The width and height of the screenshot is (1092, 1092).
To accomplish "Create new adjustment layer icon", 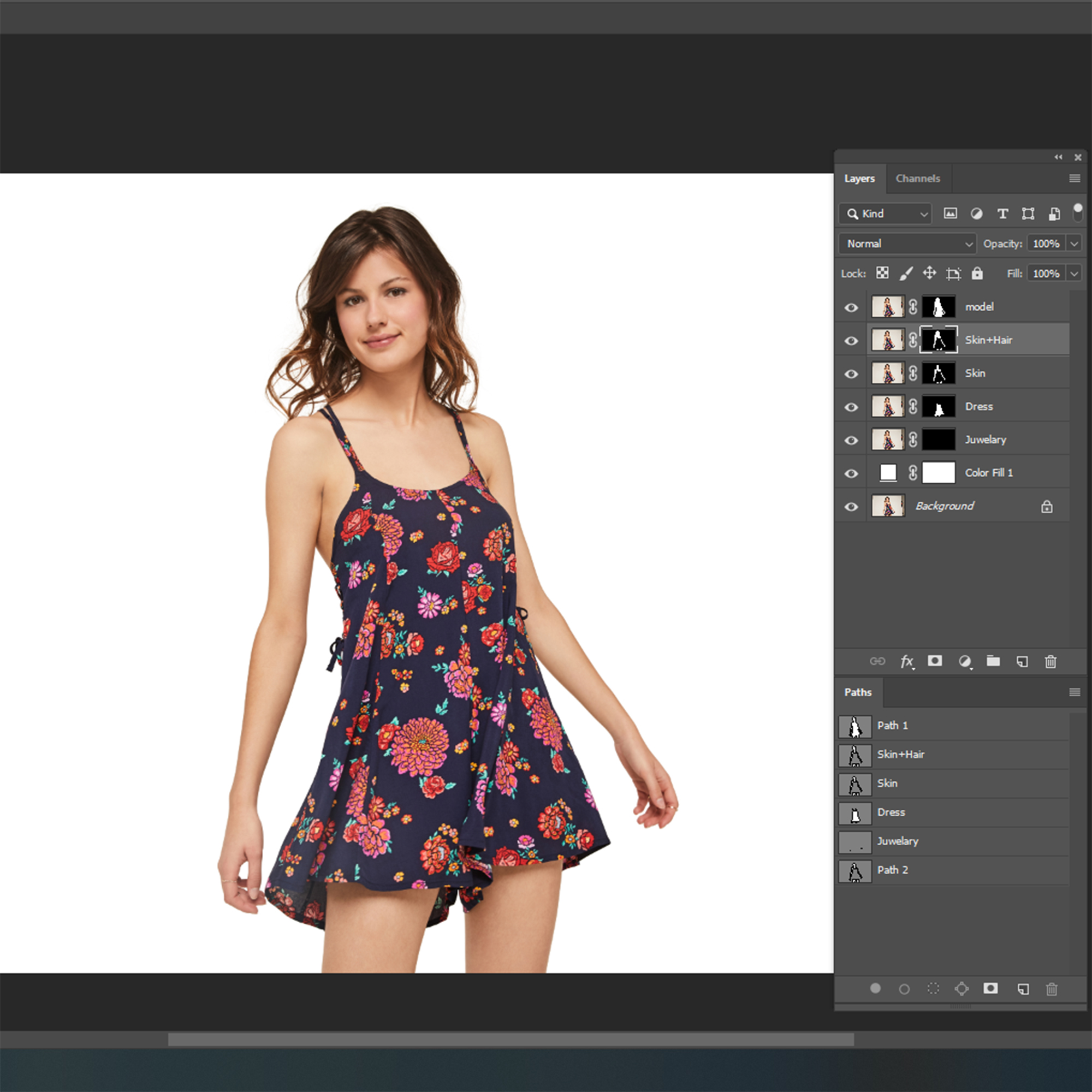I will (964, 661).
